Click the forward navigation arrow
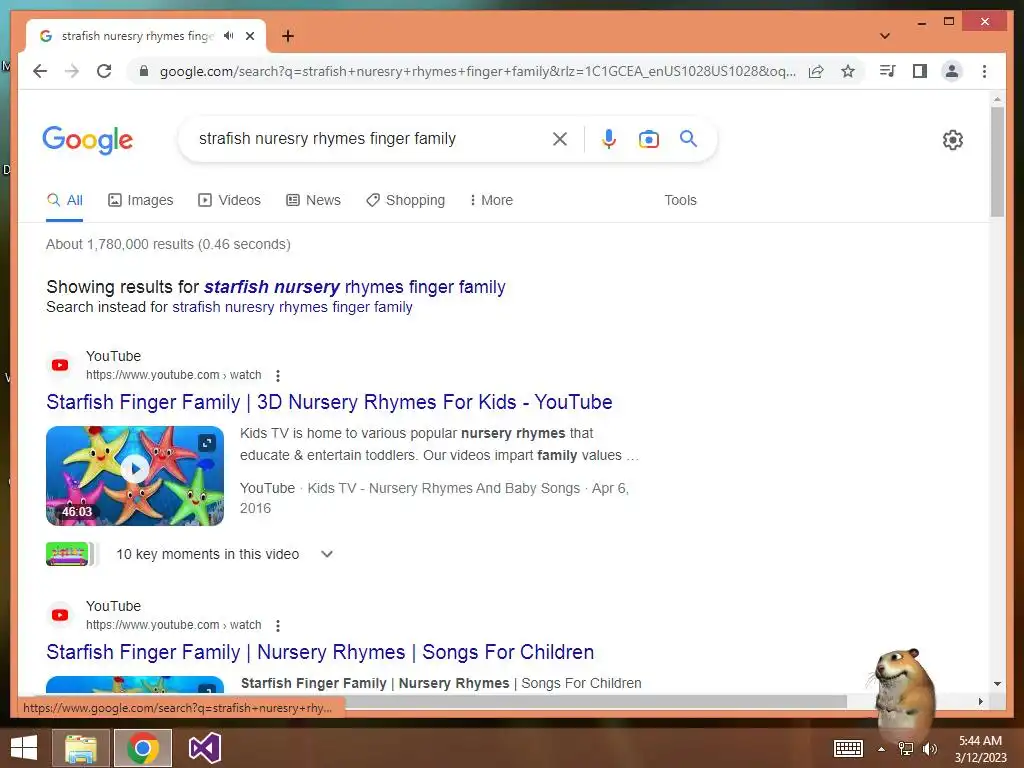1024x768 pixels. pos(72,71)
